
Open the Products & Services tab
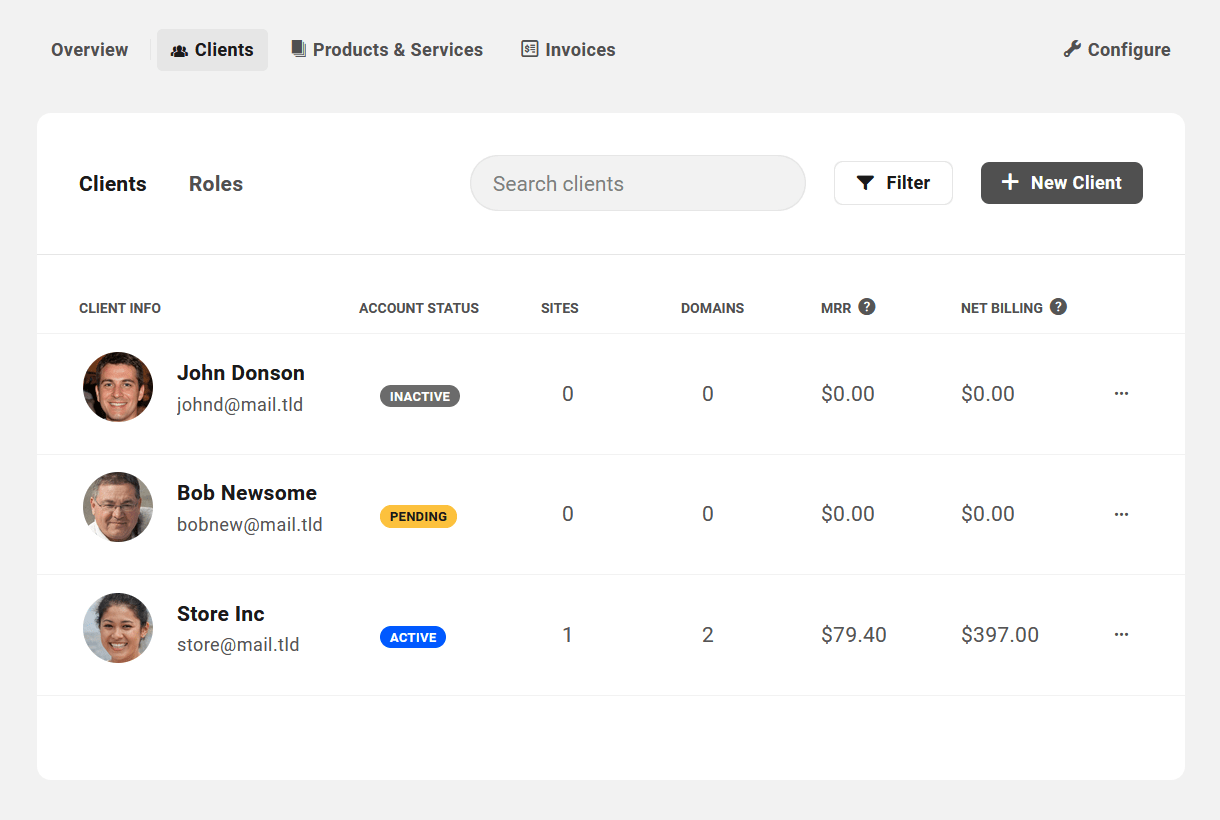point(387,50)
